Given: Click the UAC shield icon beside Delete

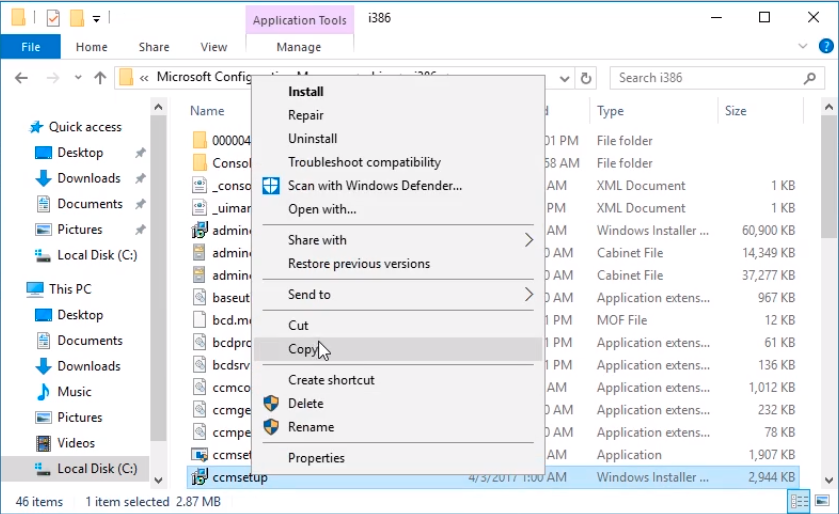Looking at the screenshot, I should (x=271, y=403).
